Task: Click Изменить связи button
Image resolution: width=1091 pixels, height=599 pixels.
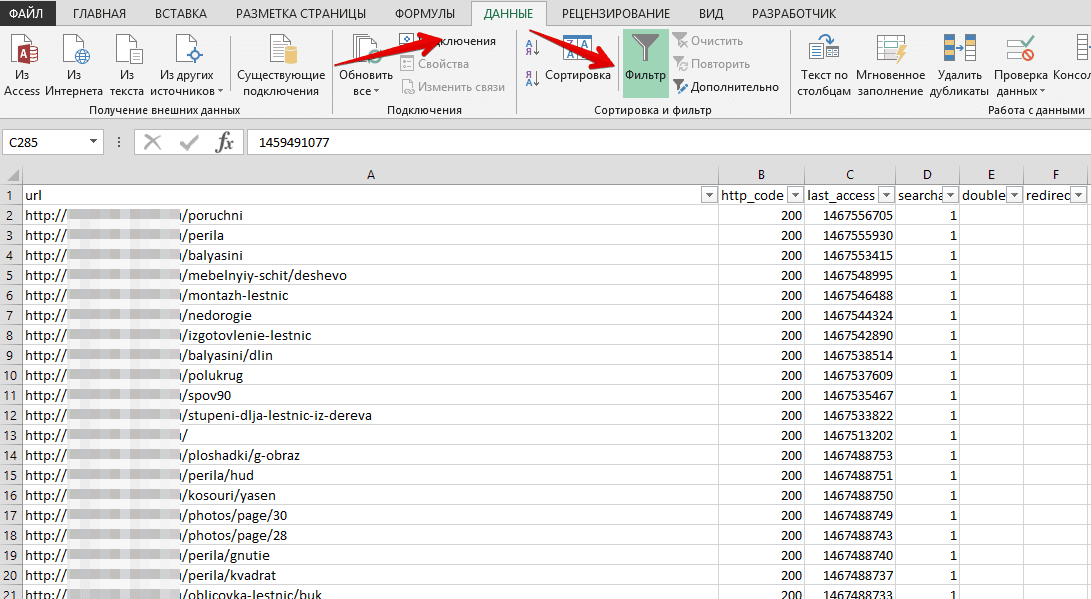Action: click(x=453, y=87)
